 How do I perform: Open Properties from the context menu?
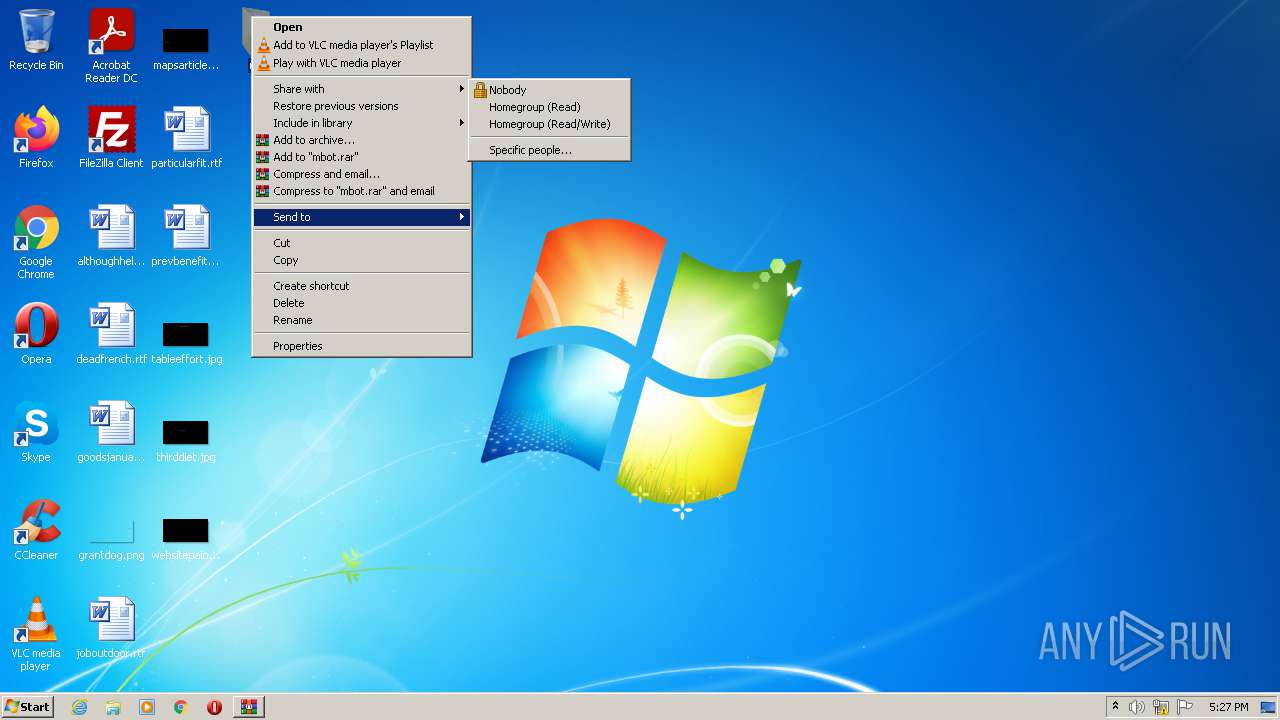362,346
